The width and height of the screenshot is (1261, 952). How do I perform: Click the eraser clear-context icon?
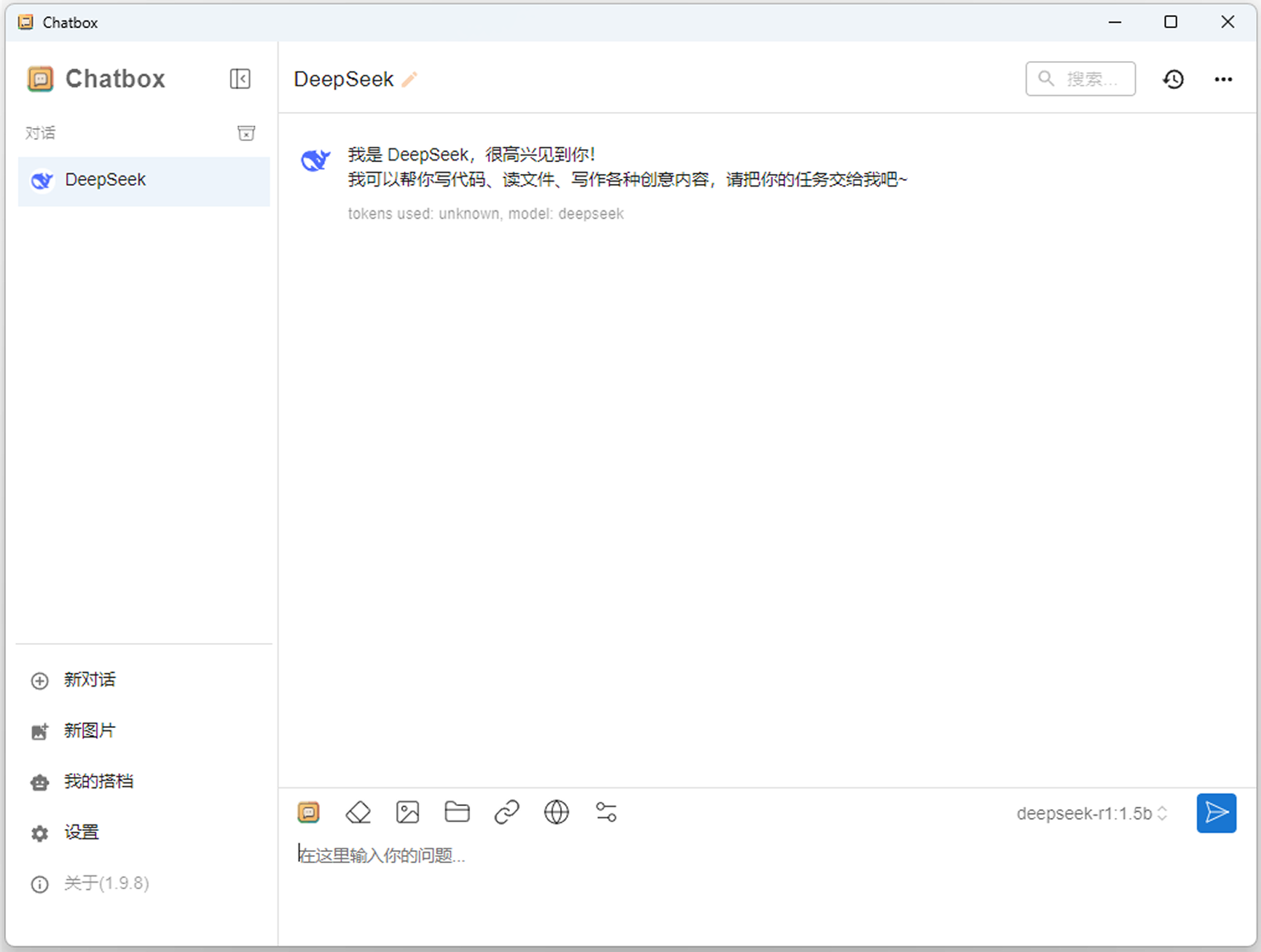point(358,812)
